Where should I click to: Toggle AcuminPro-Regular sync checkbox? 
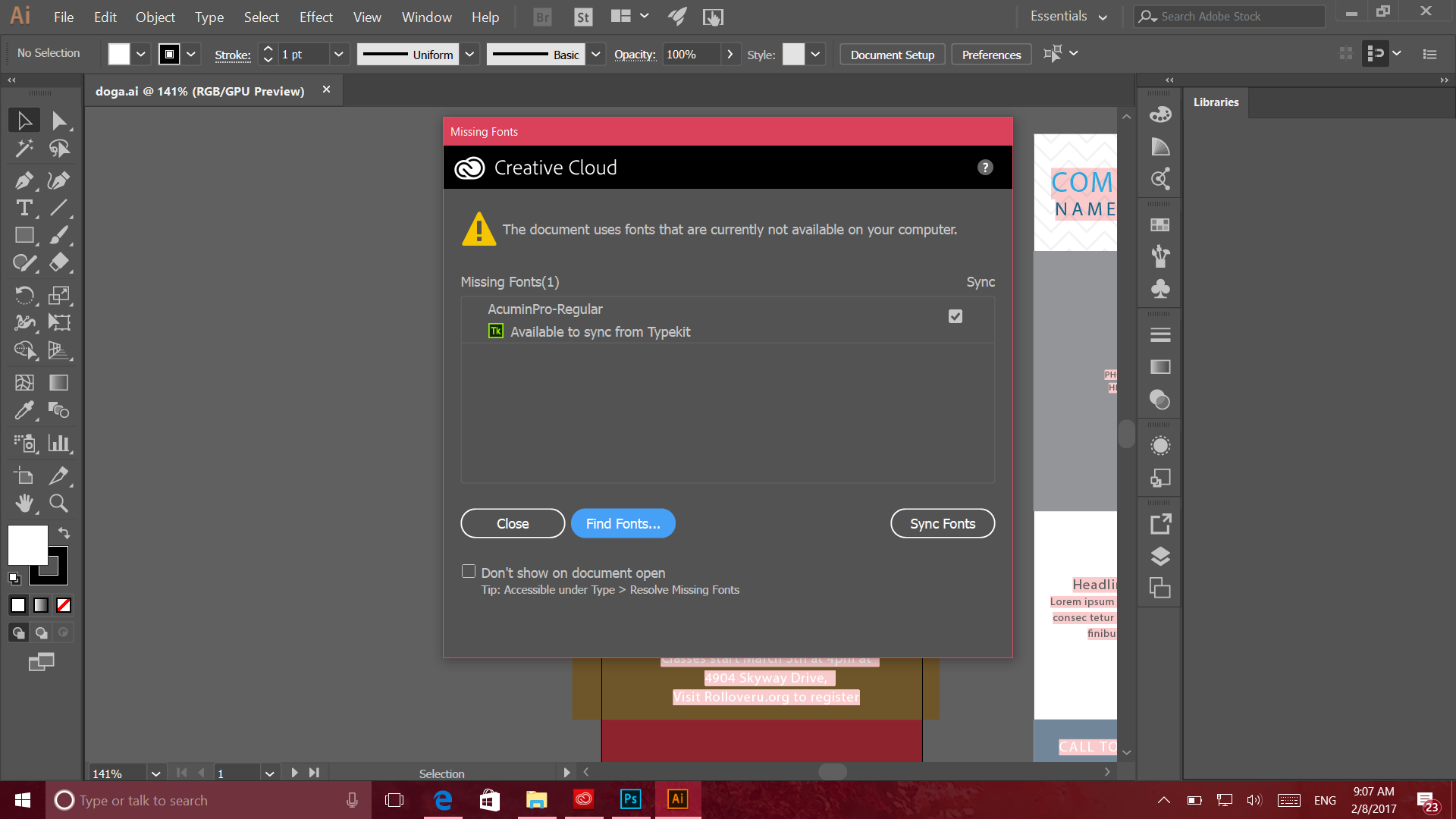[x=956, y=316]
